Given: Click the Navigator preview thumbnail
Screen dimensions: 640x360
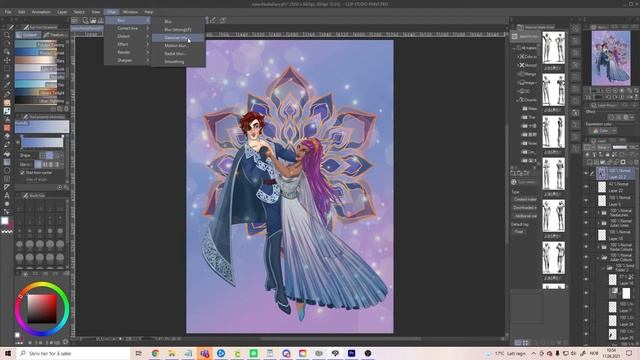Looking at the screenshot, I should 611,58.
